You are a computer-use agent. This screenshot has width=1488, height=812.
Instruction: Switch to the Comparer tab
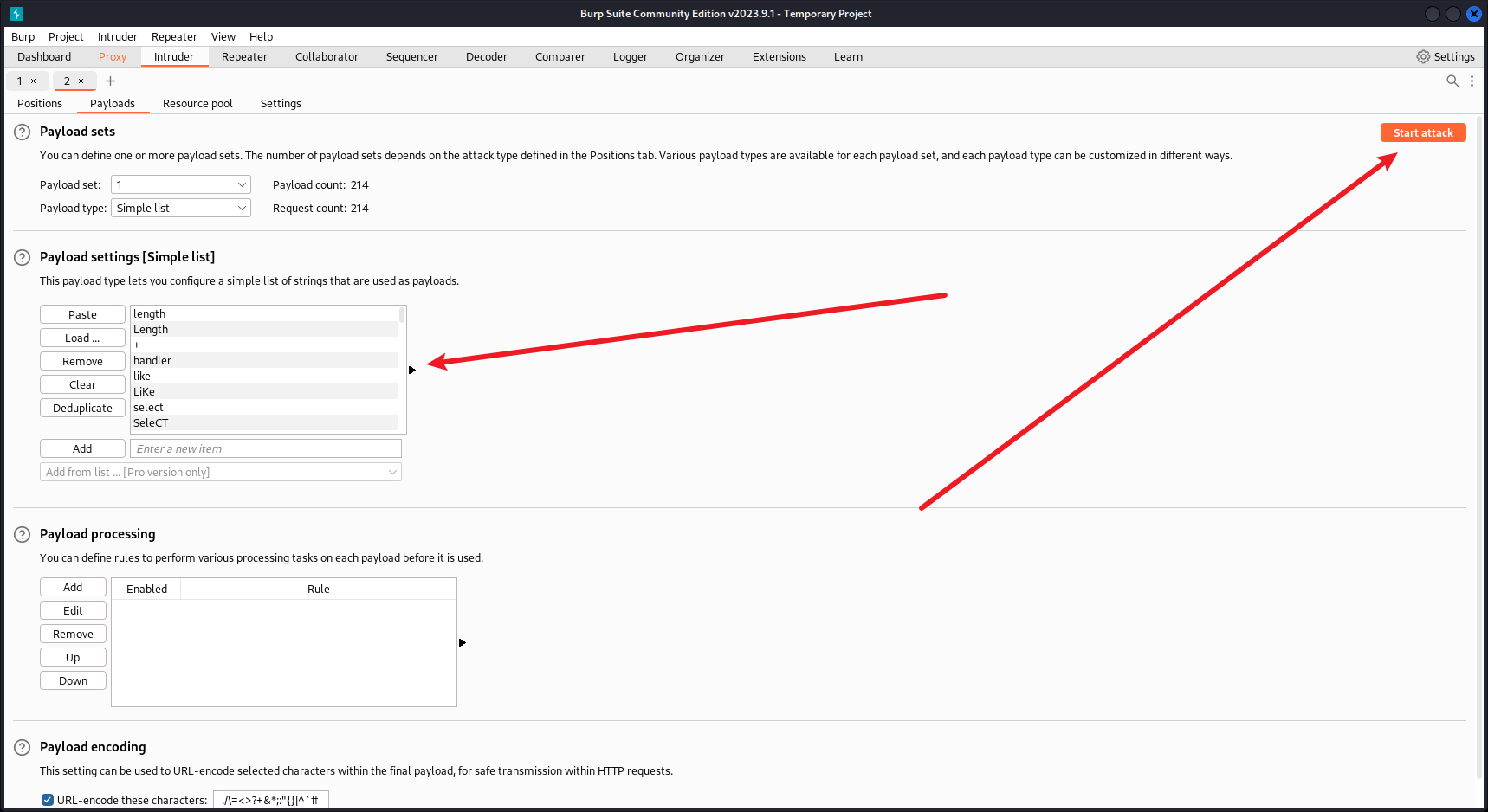[x=560, y=56]
